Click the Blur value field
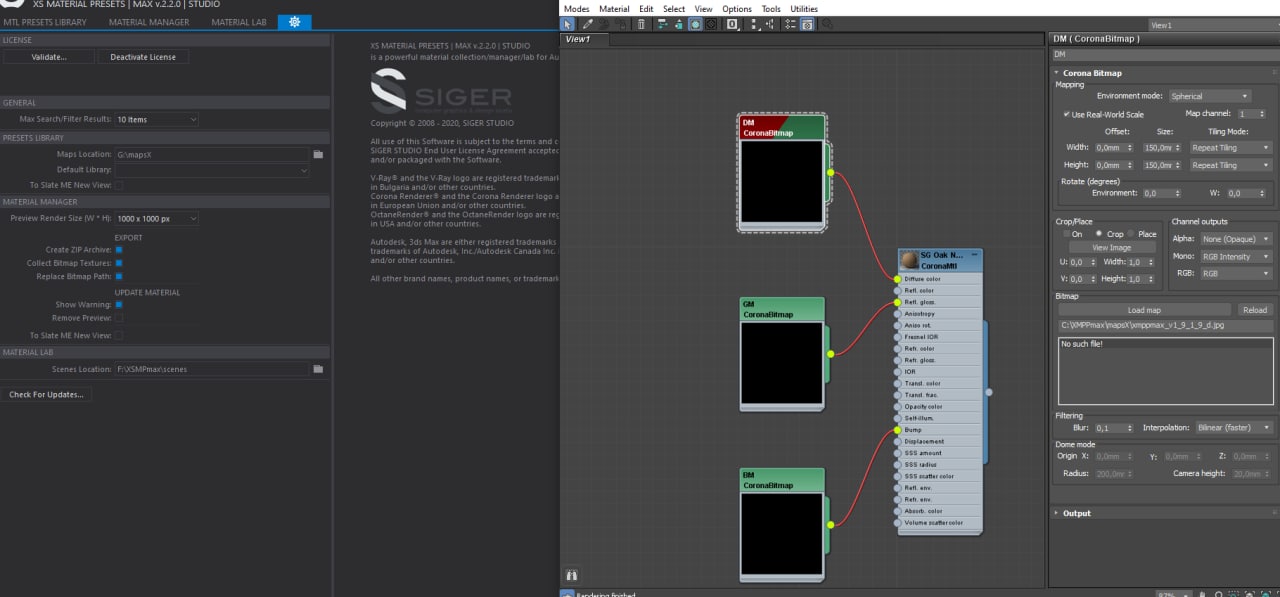The width and height of the screenshot is (1280, 597). [1107, 427]
